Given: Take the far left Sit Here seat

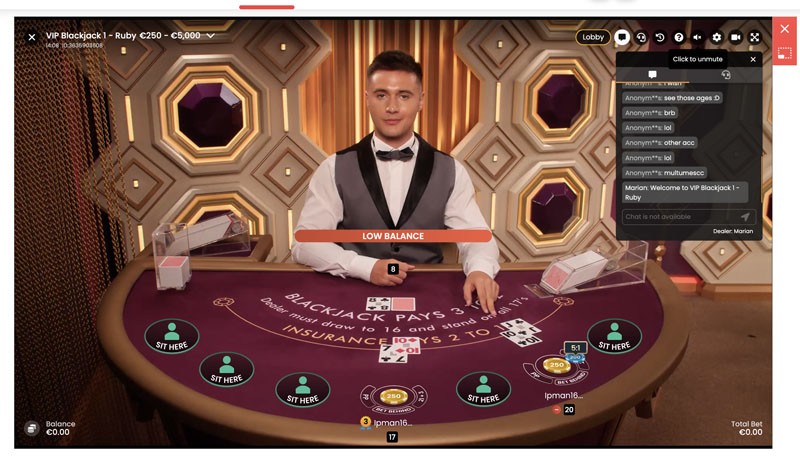Looking at the screenshot, I should 171,336.
